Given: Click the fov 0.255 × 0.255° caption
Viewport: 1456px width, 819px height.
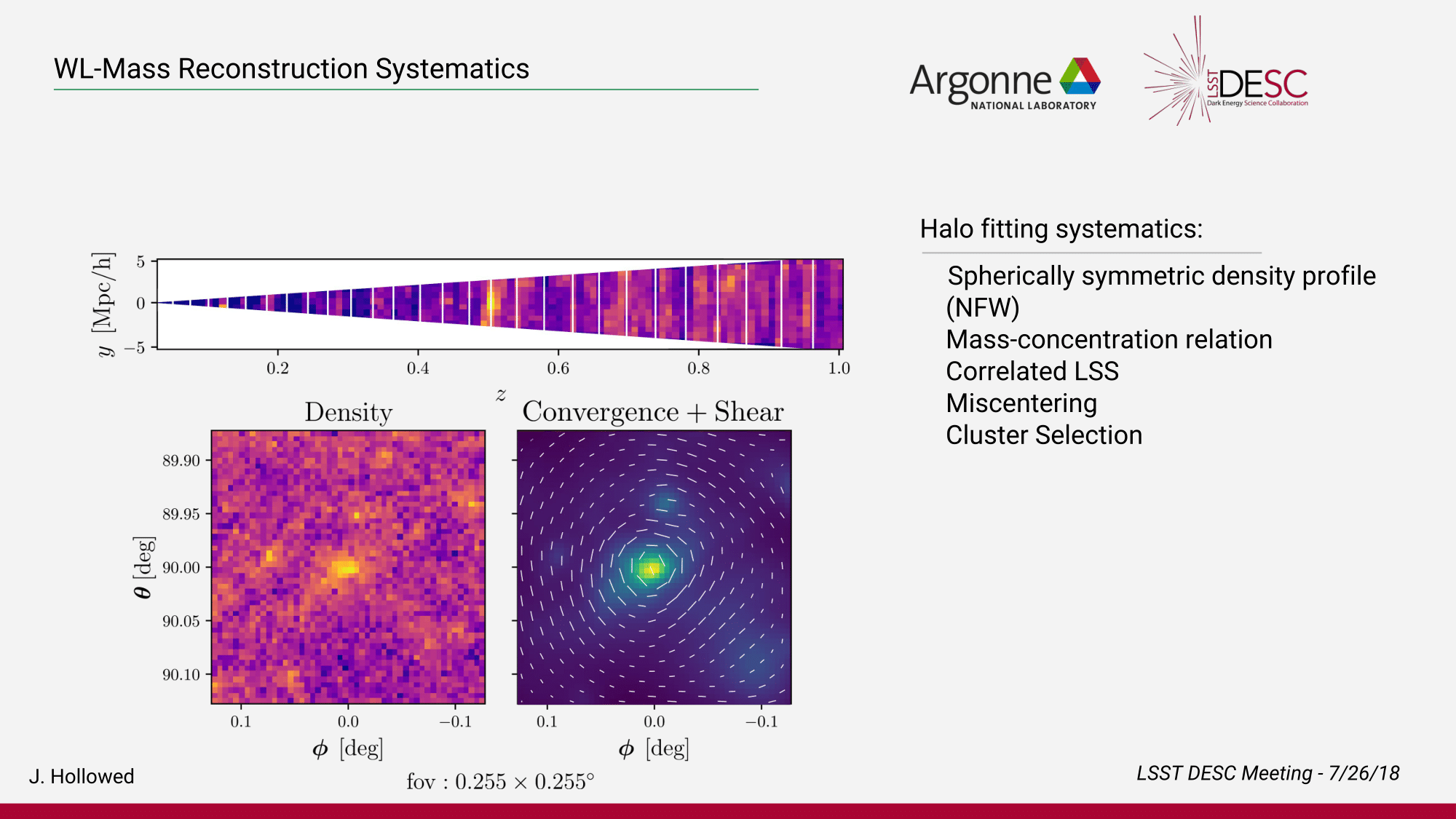Looking at the screenshot, I should 500,782.
